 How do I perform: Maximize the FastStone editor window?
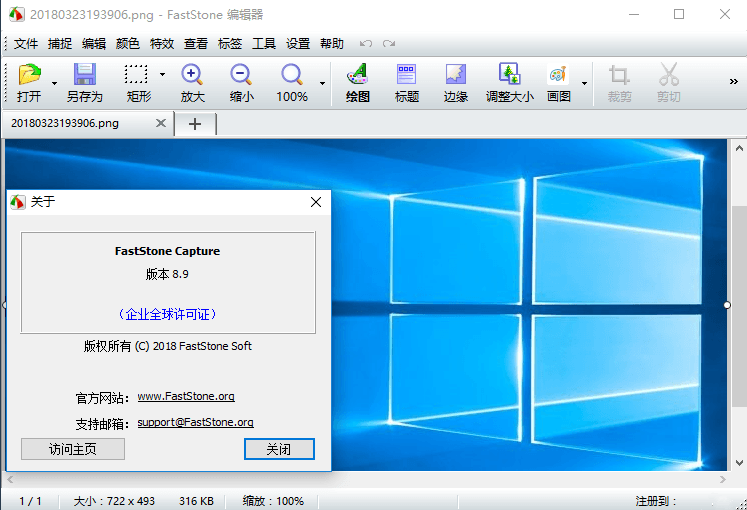click(679, 14)
